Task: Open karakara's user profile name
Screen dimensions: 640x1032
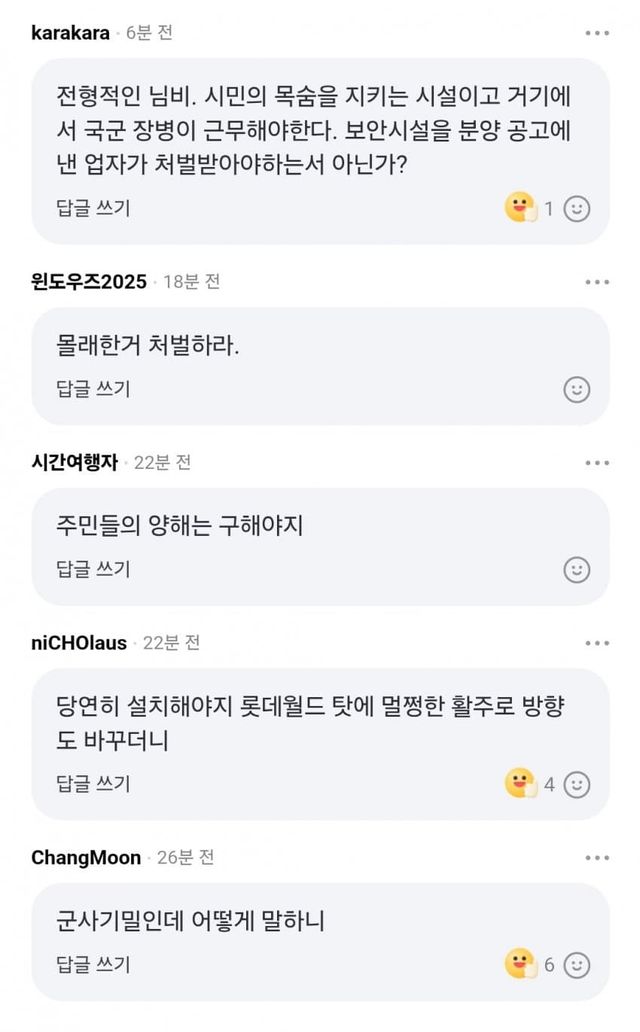Action: [x=70, y=33]
